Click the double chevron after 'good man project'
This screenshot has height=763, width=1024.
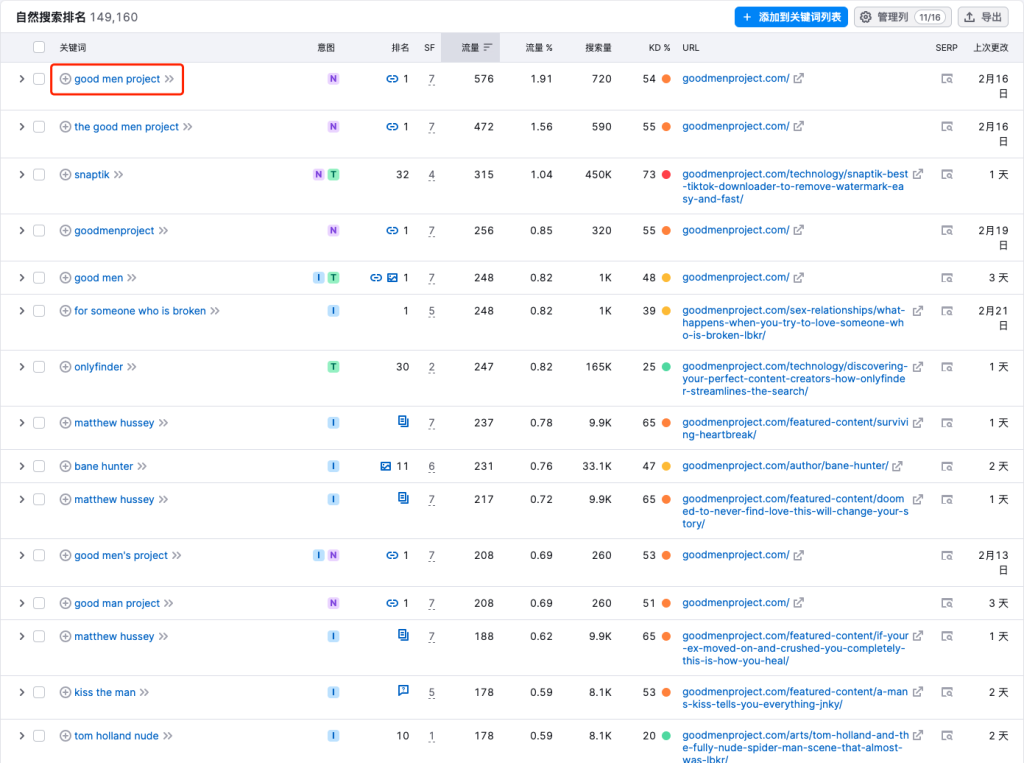pos(168,603)
